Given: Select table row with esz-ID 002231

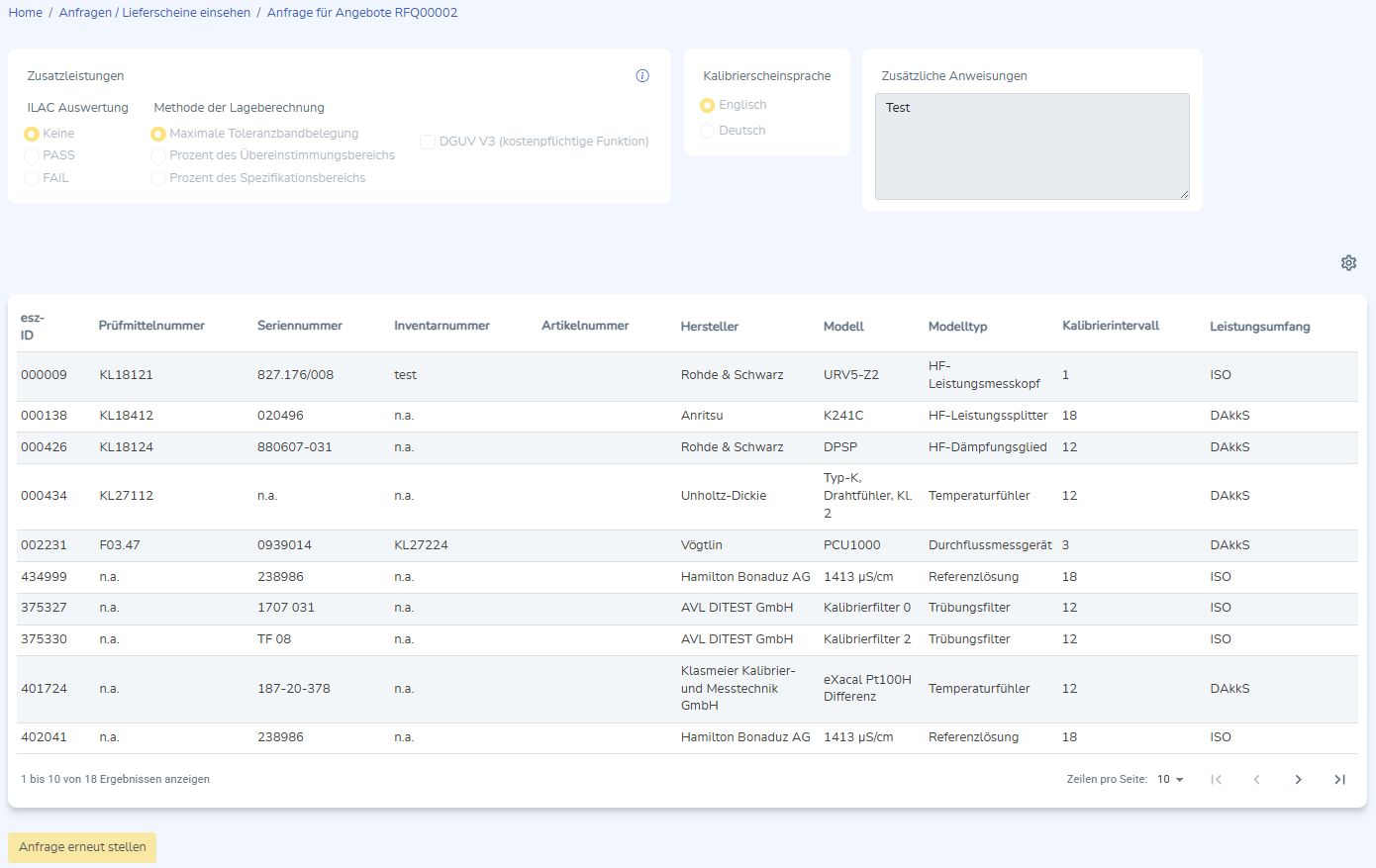Looking at the screenshot, I should click(x=44, y=545).
